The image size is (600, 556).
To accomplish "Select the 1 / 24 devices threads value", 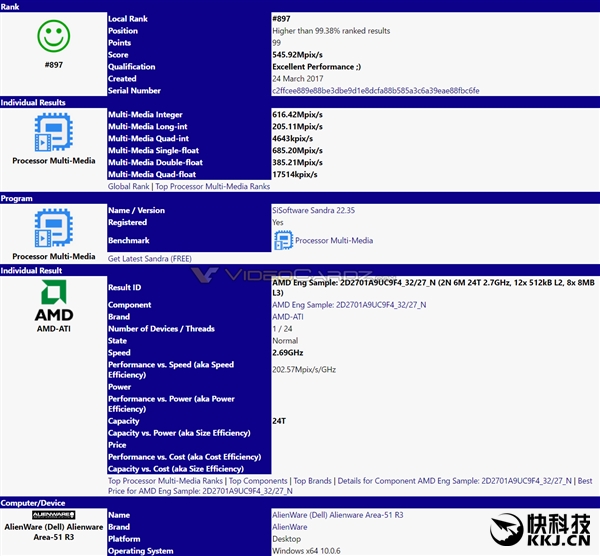I will click(x=282, y=329).
